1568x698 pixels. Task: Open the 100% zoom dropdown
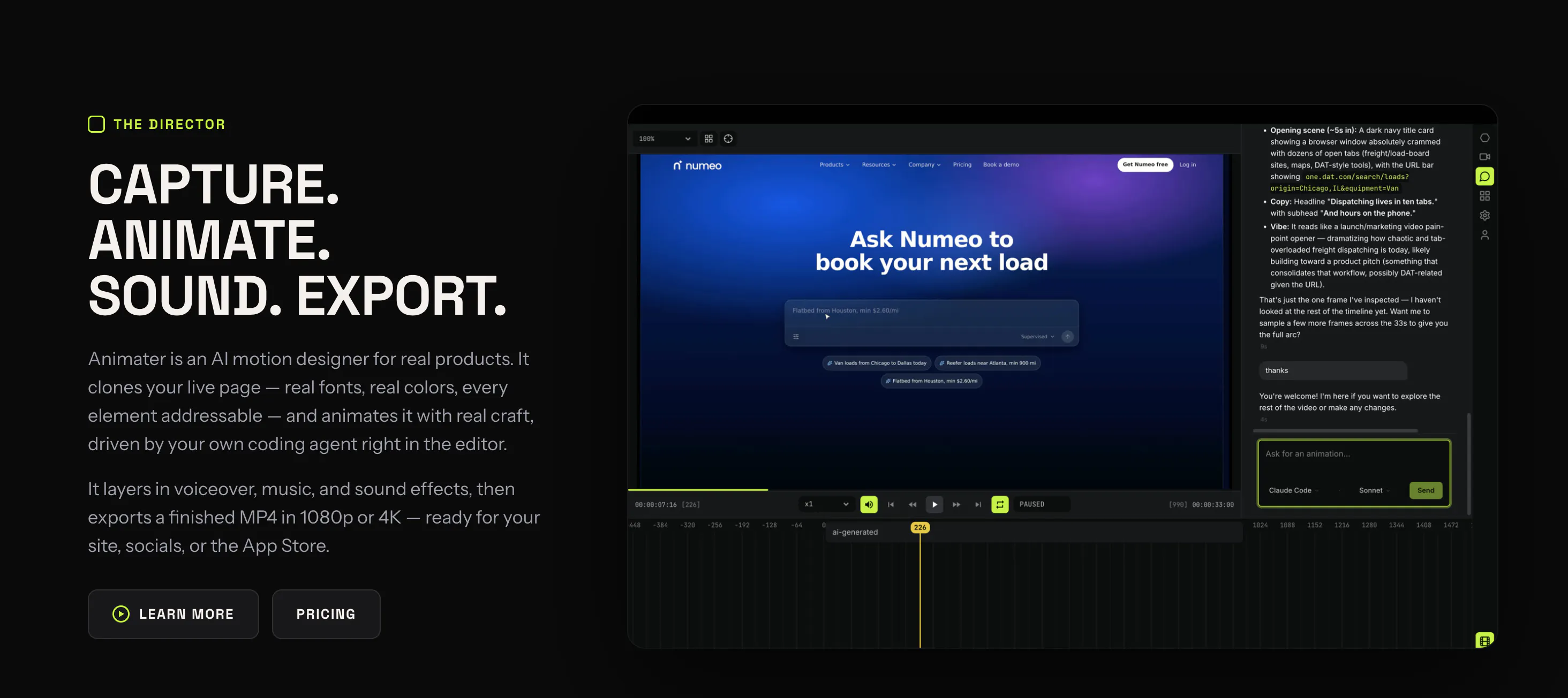(x=664, y=139)
